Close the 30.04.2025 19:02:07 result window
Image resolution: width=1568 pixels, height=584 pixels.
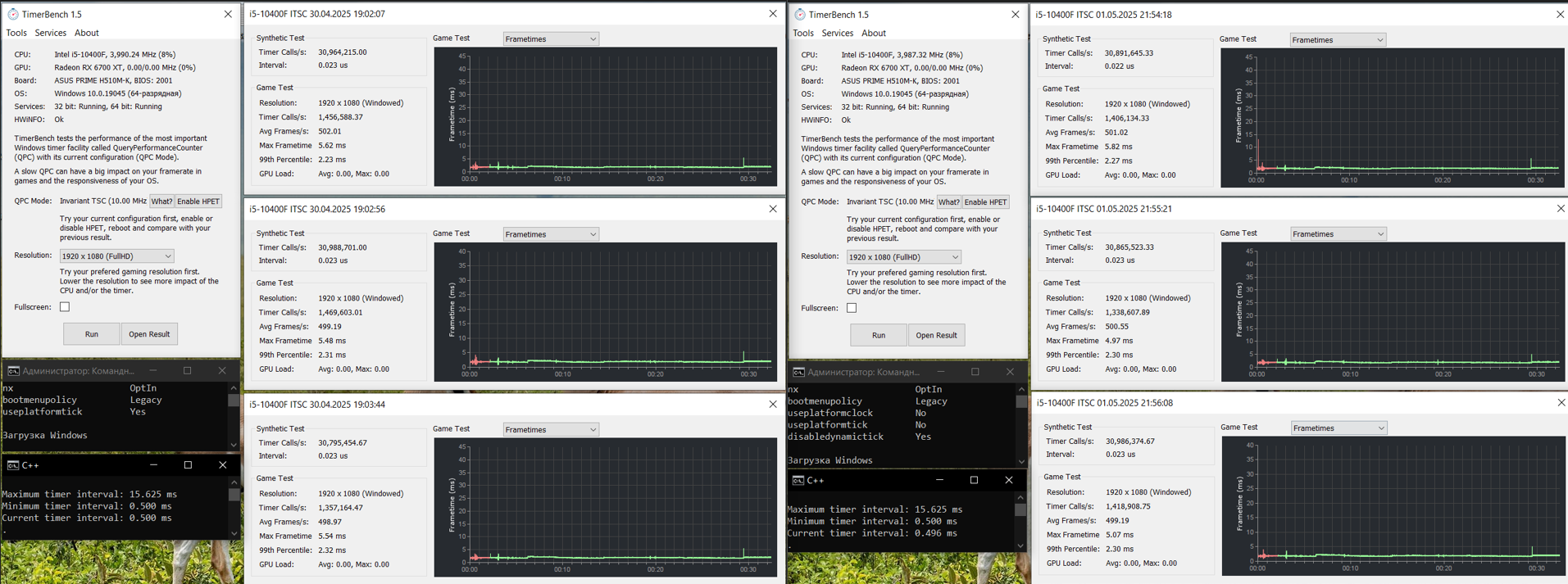(x=772, y=14)
